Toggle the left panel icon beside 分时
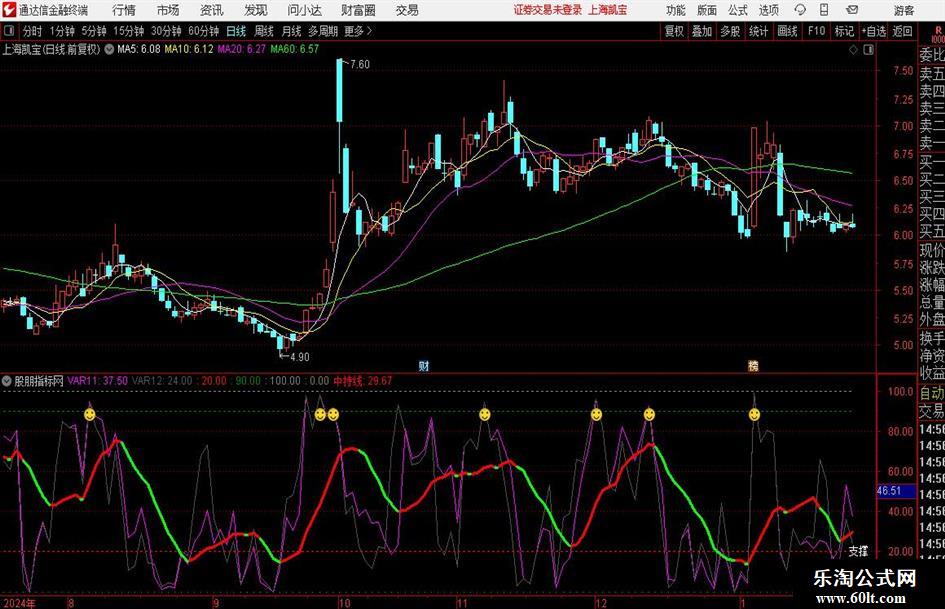Screen dimensions: 945x609 pyautogui.click(x=9, y=31)
